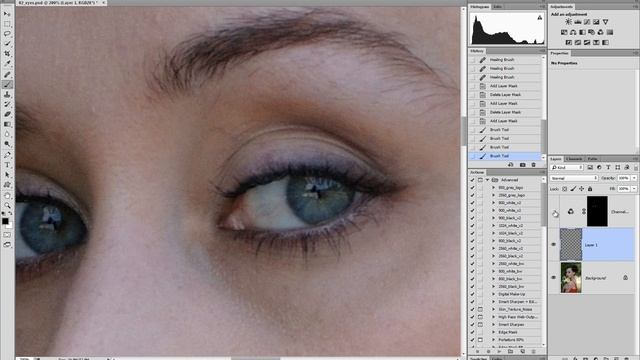Select the Brush tool in toolbar

[x=7, y=84]
